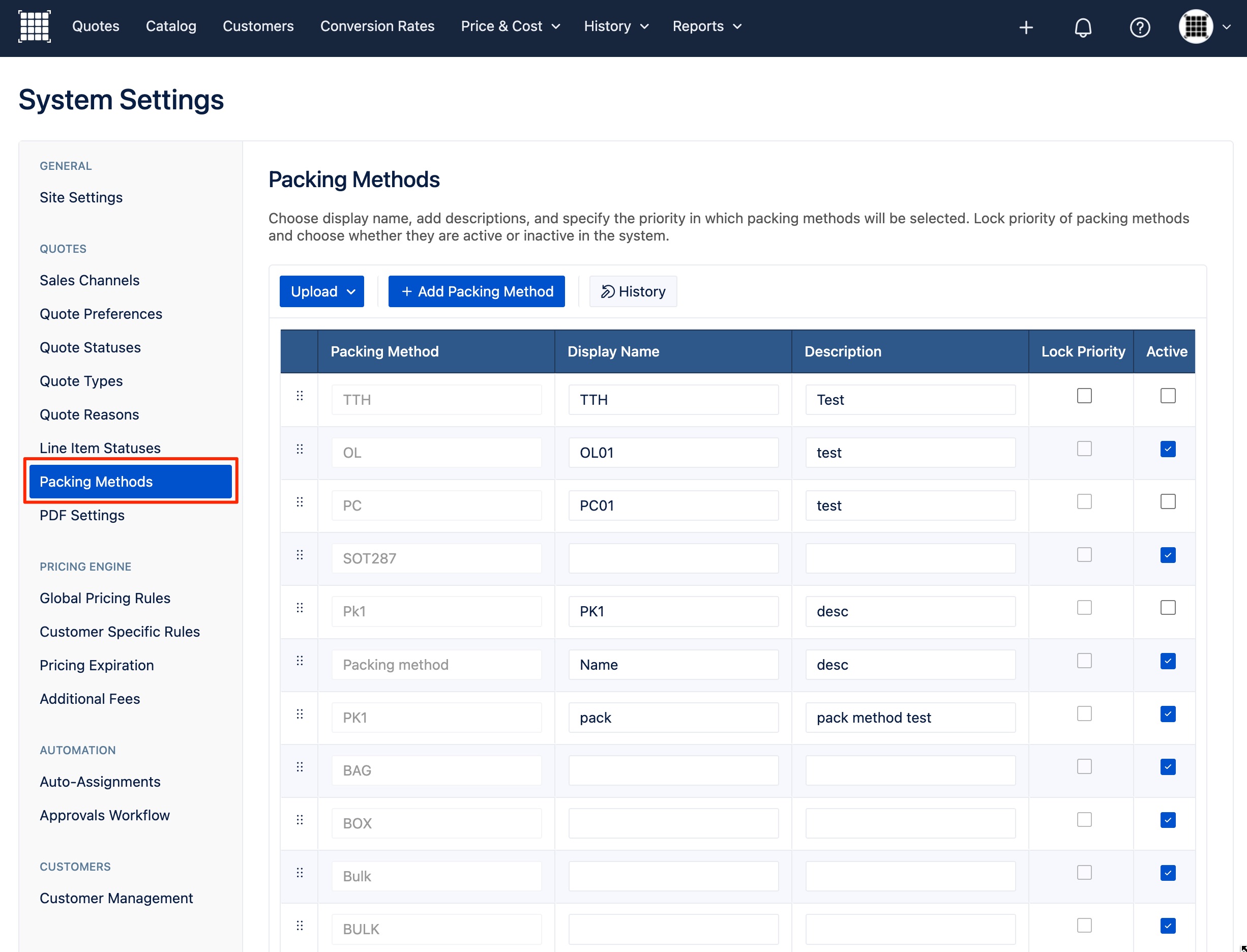The height and width of the screenshot is (952, 1247).
Task: Toggle Lock Priority for BAG row
Action: point(1084,767)
